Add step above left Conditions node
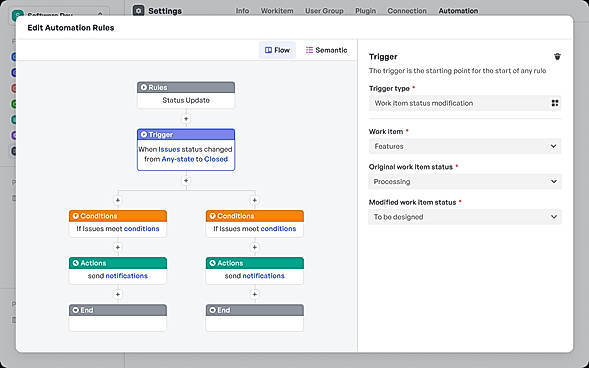 click(118, 200)
